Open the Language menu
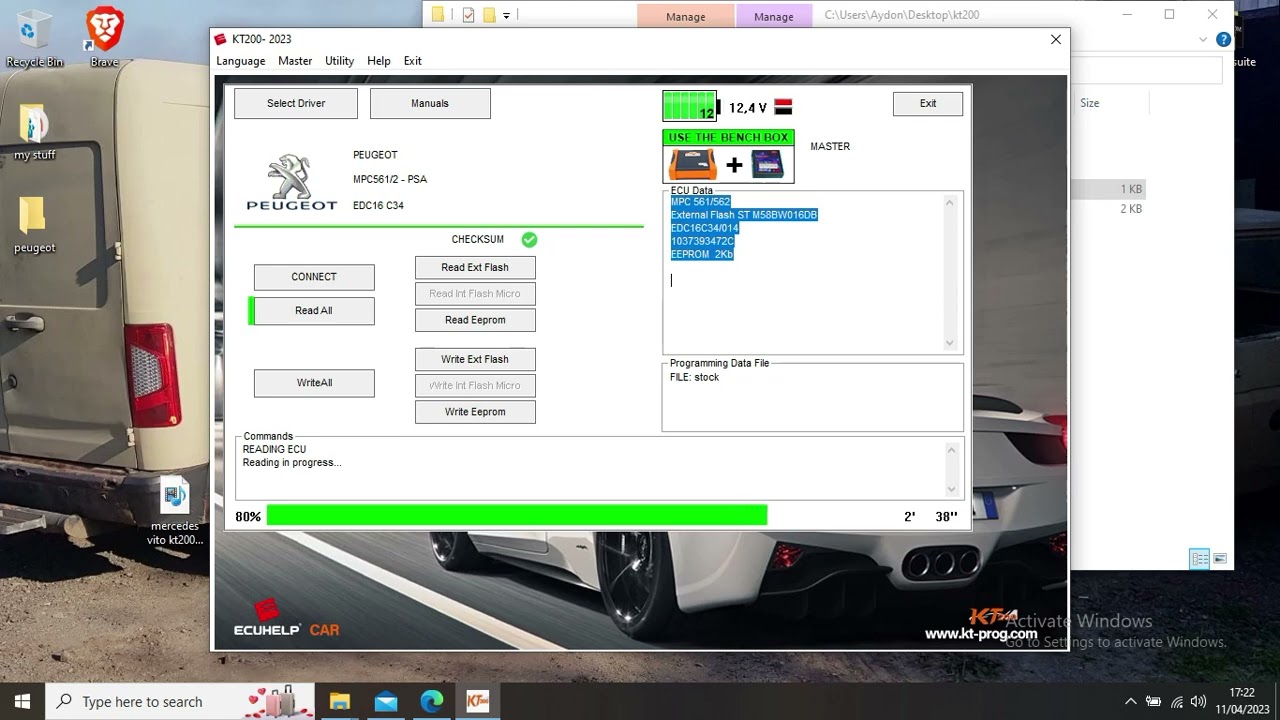Screen dimensions: 1280x720 tap(241, 61)
